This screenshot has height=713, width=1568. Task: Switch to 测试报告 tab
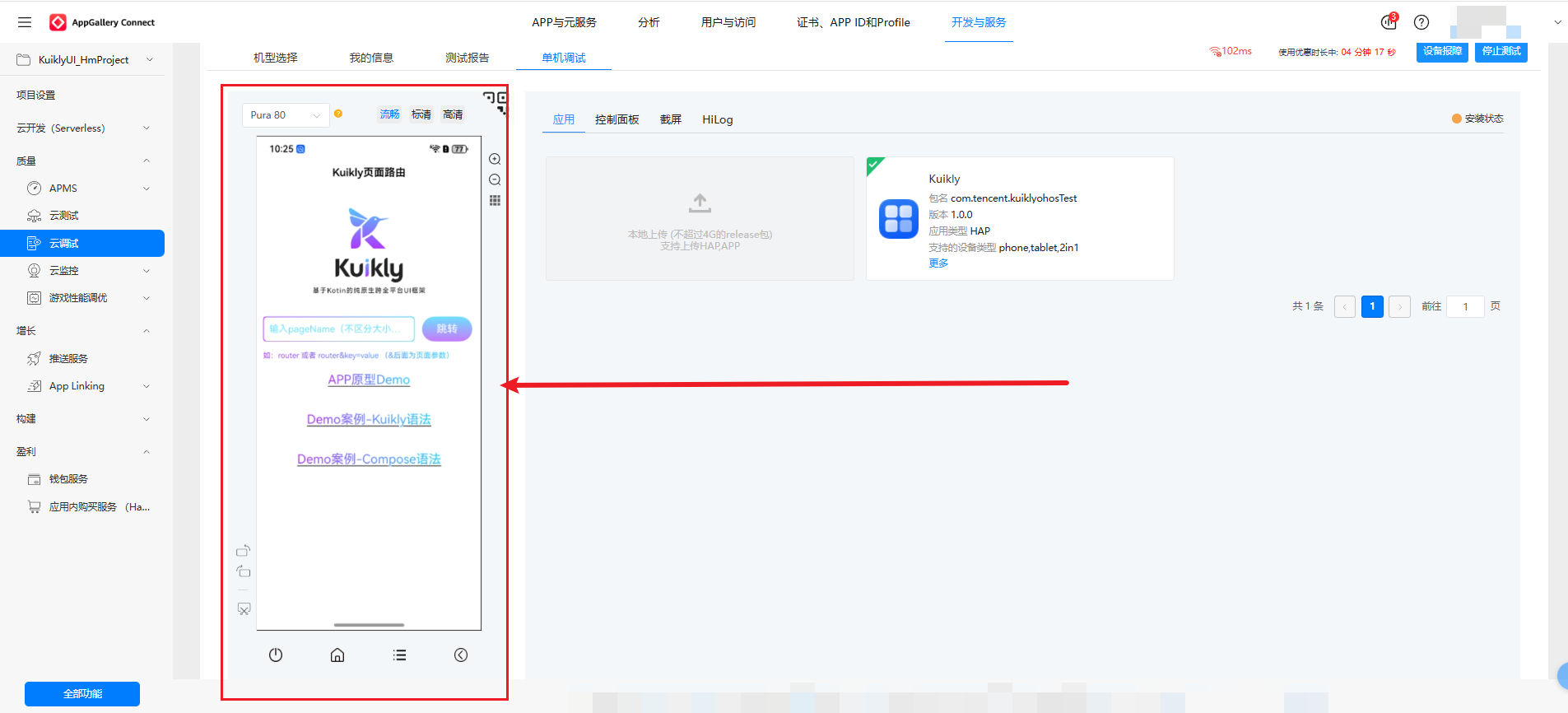(468, 58)
